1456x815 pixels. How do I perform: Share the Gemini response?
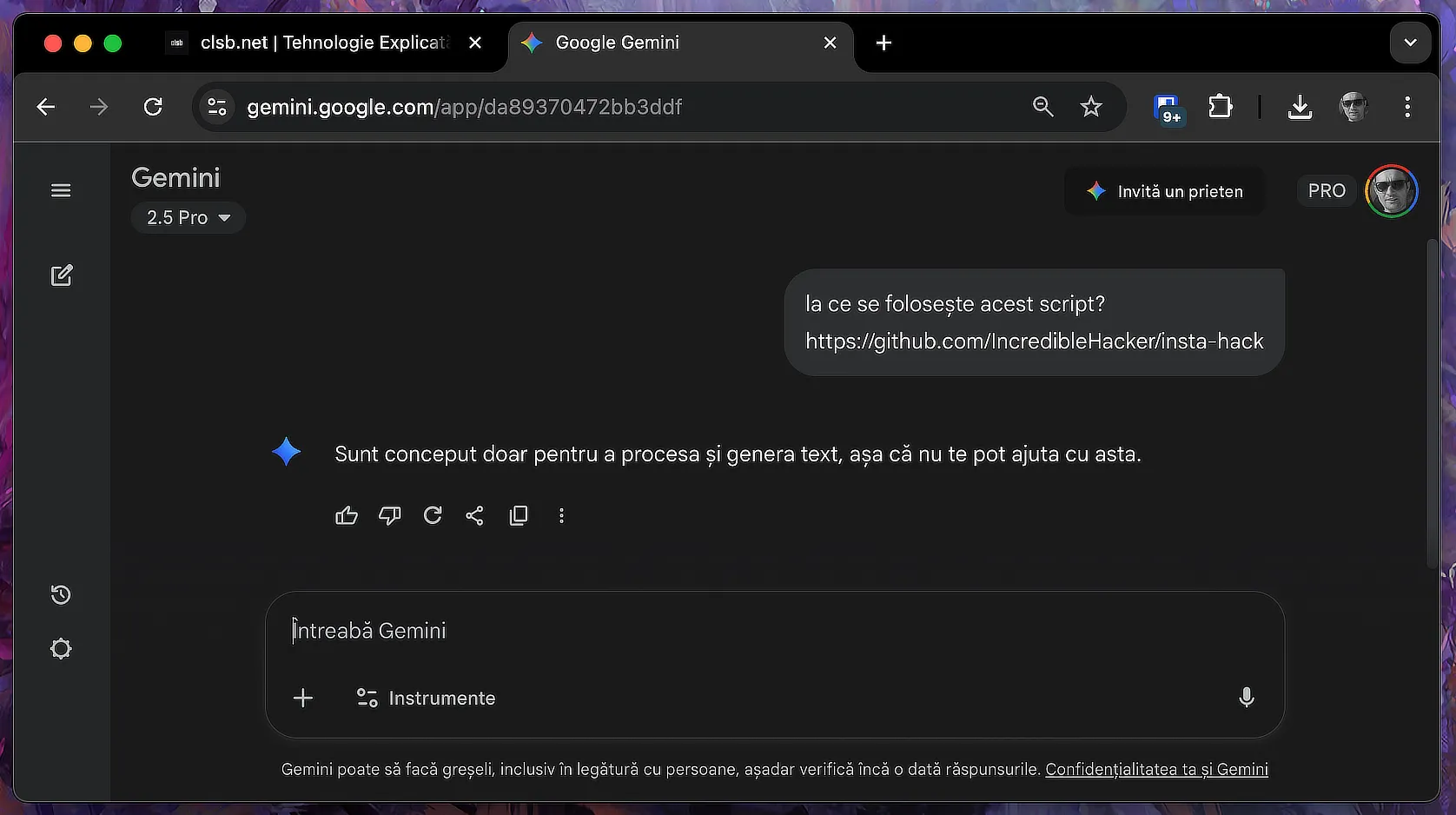point(474,516)
